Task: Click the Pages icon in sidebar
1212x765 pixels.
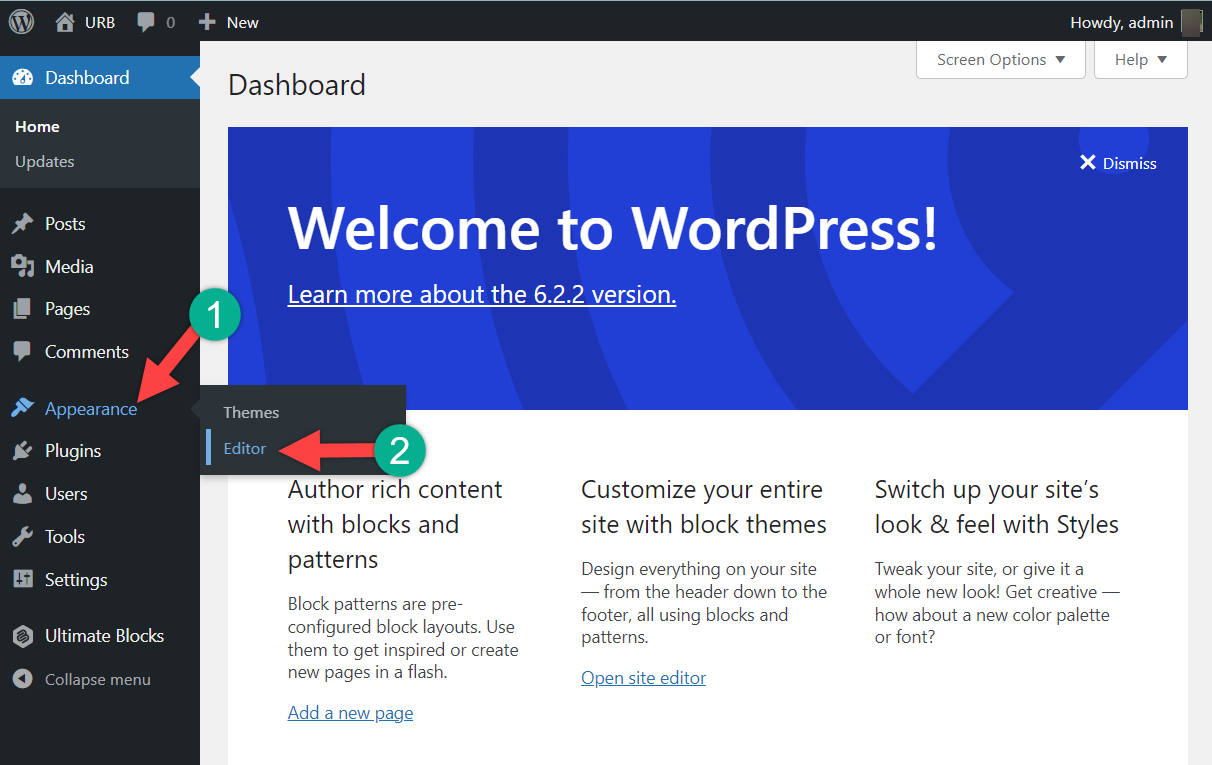Action: pos(22,310)
